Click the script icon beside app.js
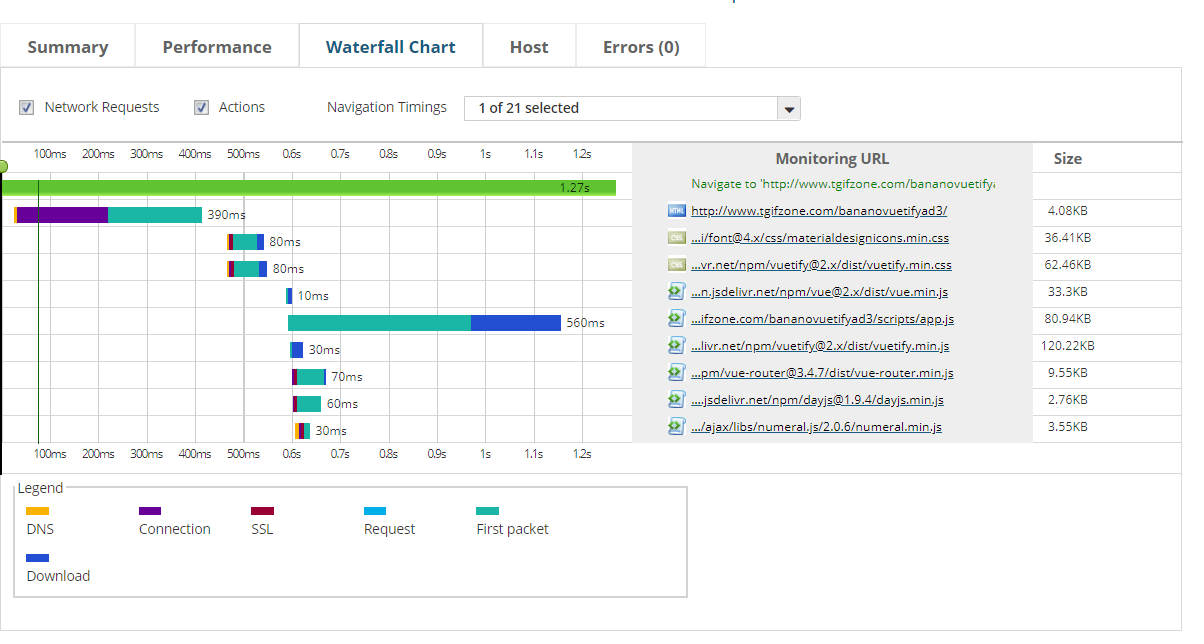This screenshot has width=1204, height=644. [677, 319]
